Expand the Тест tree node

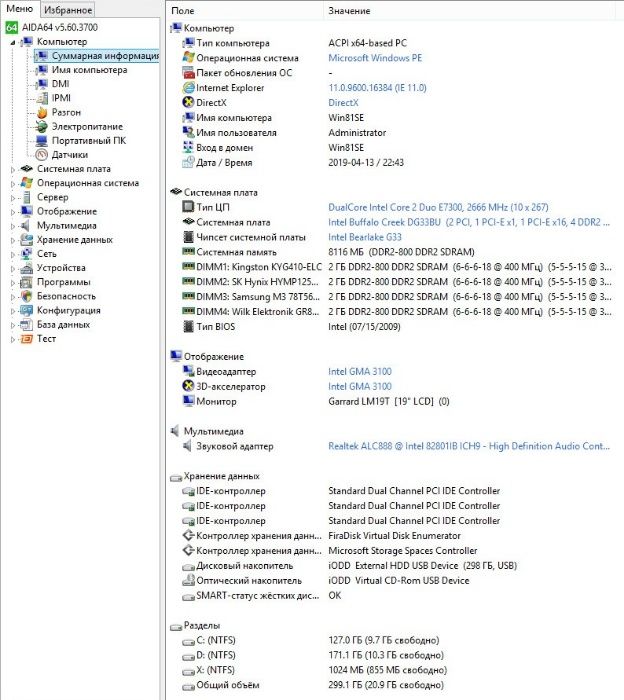[x=13, y=340]
